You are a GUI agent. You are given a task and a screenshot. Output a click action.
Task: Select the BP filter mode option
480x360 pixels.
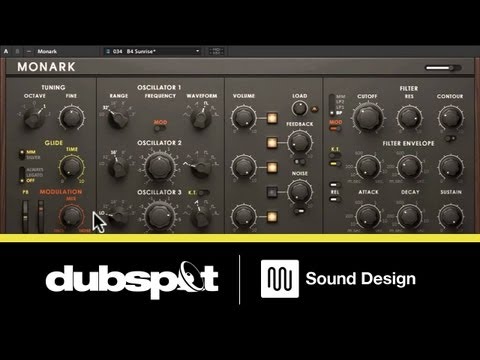click(x=339, y=113)
